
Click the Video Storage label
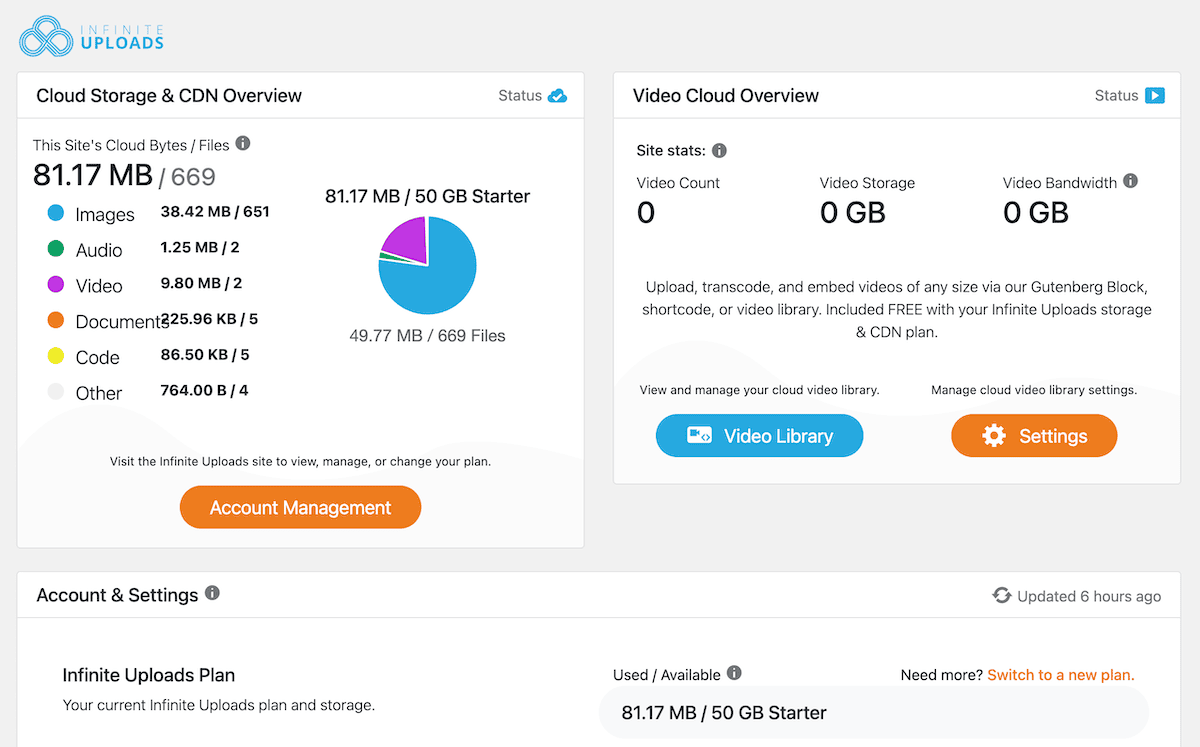(x=867, y=183)
